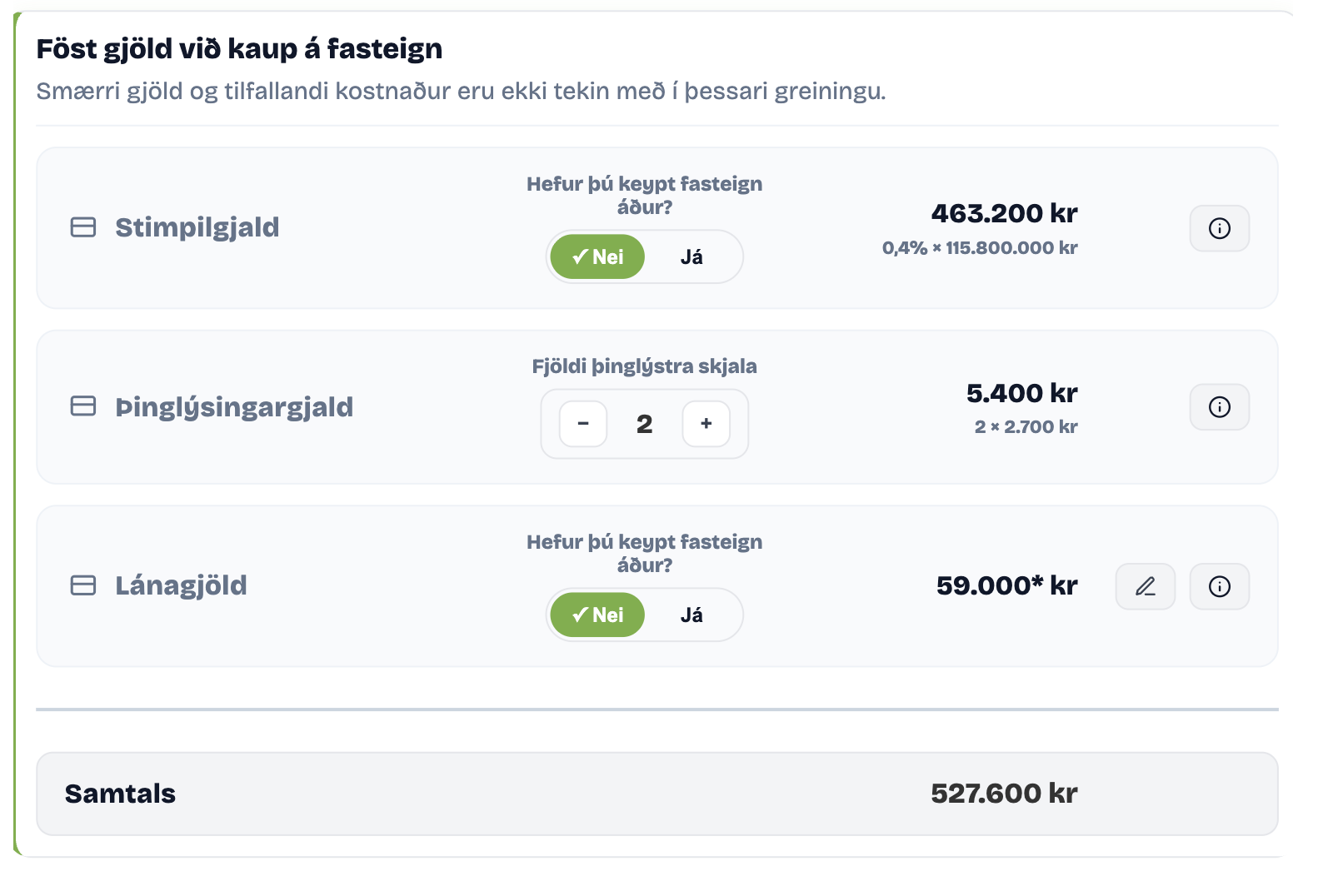The image size is (1338, 896).
Task: Click the Samtals total 527.600 kr
Action: pyautogui.click(x=1004, y=794)
